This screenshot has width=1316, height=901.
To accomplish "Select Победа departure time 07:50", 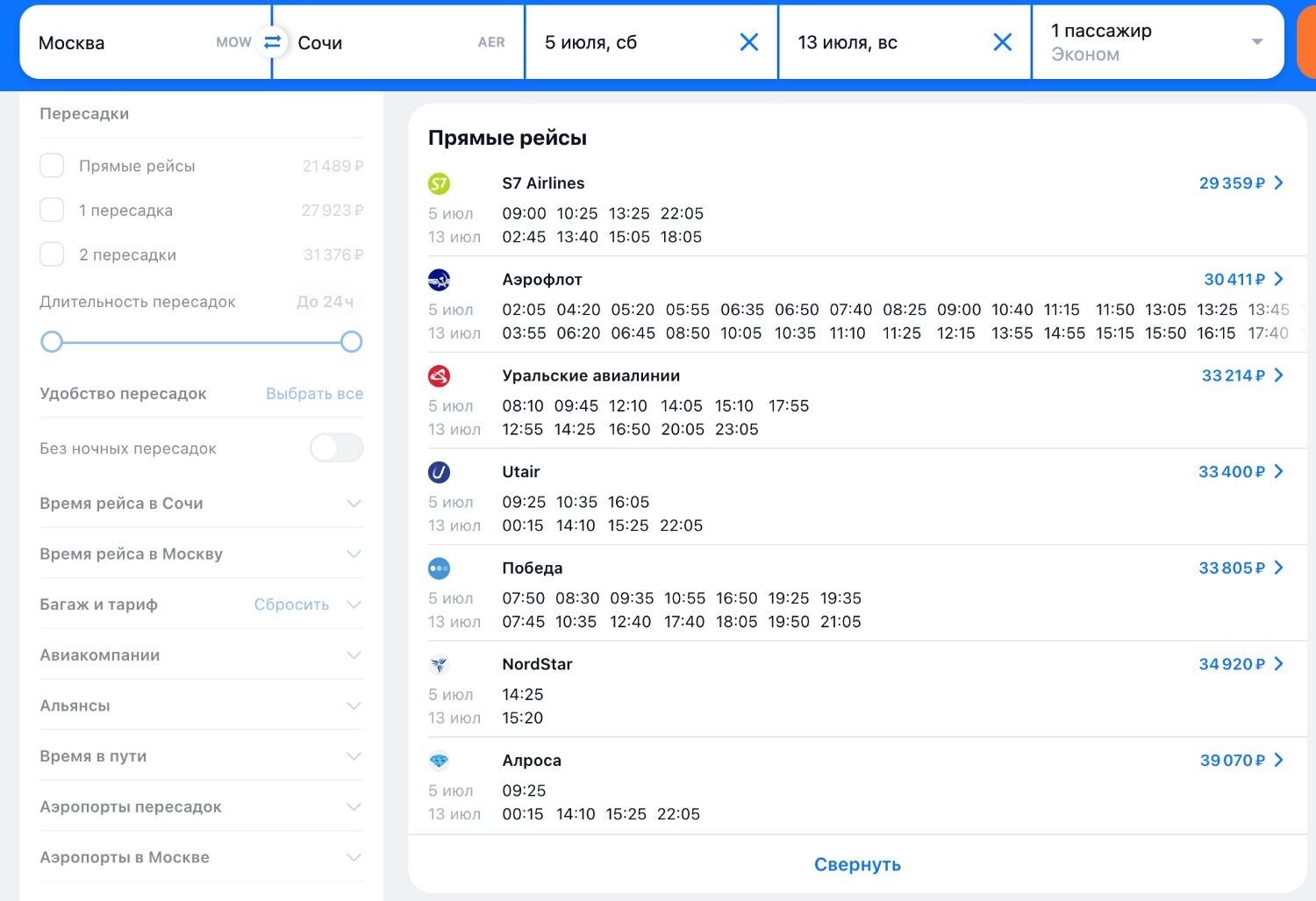I will coord(524,598).
